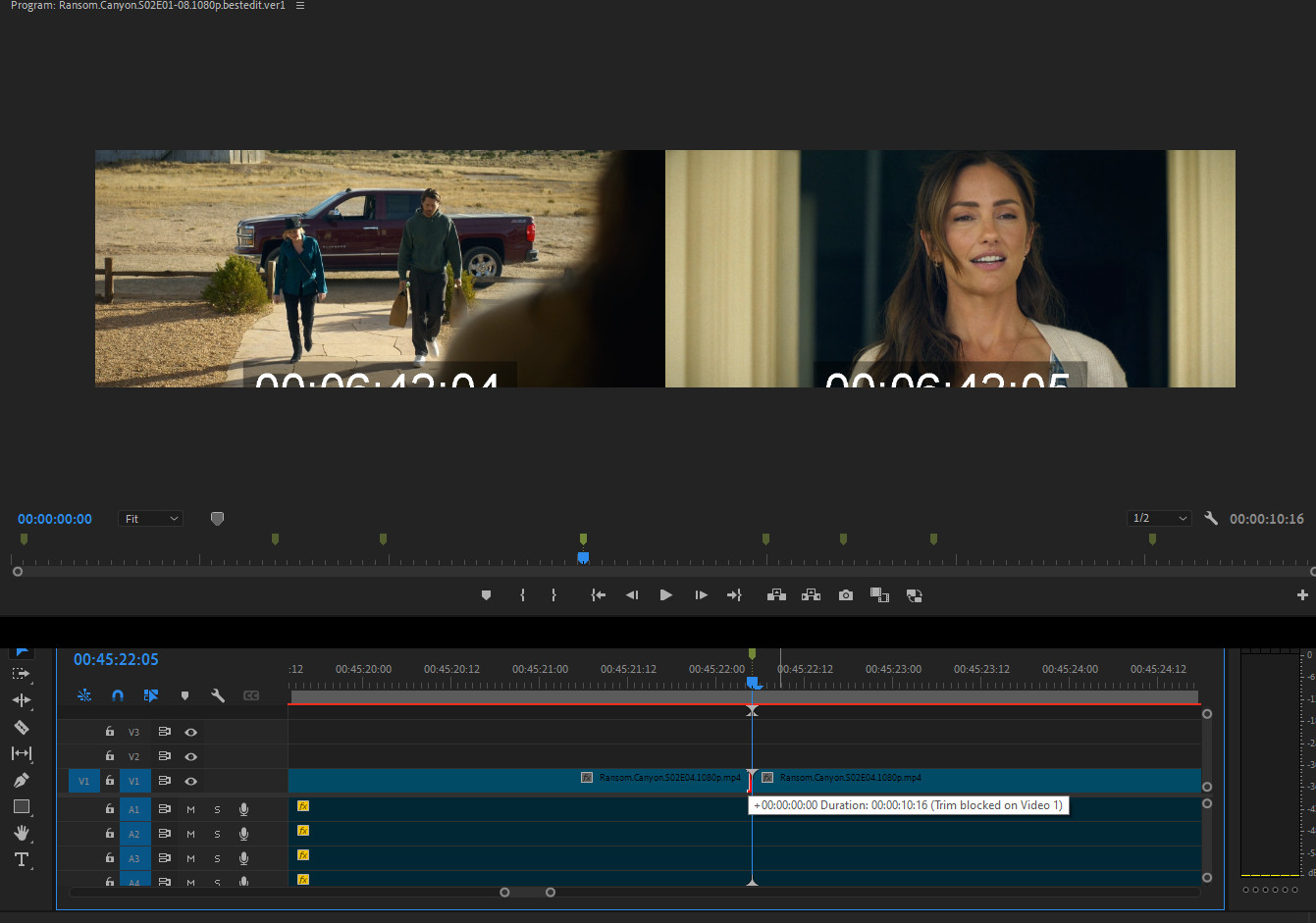Hide video track V1 output

click(x=191, y=781)
